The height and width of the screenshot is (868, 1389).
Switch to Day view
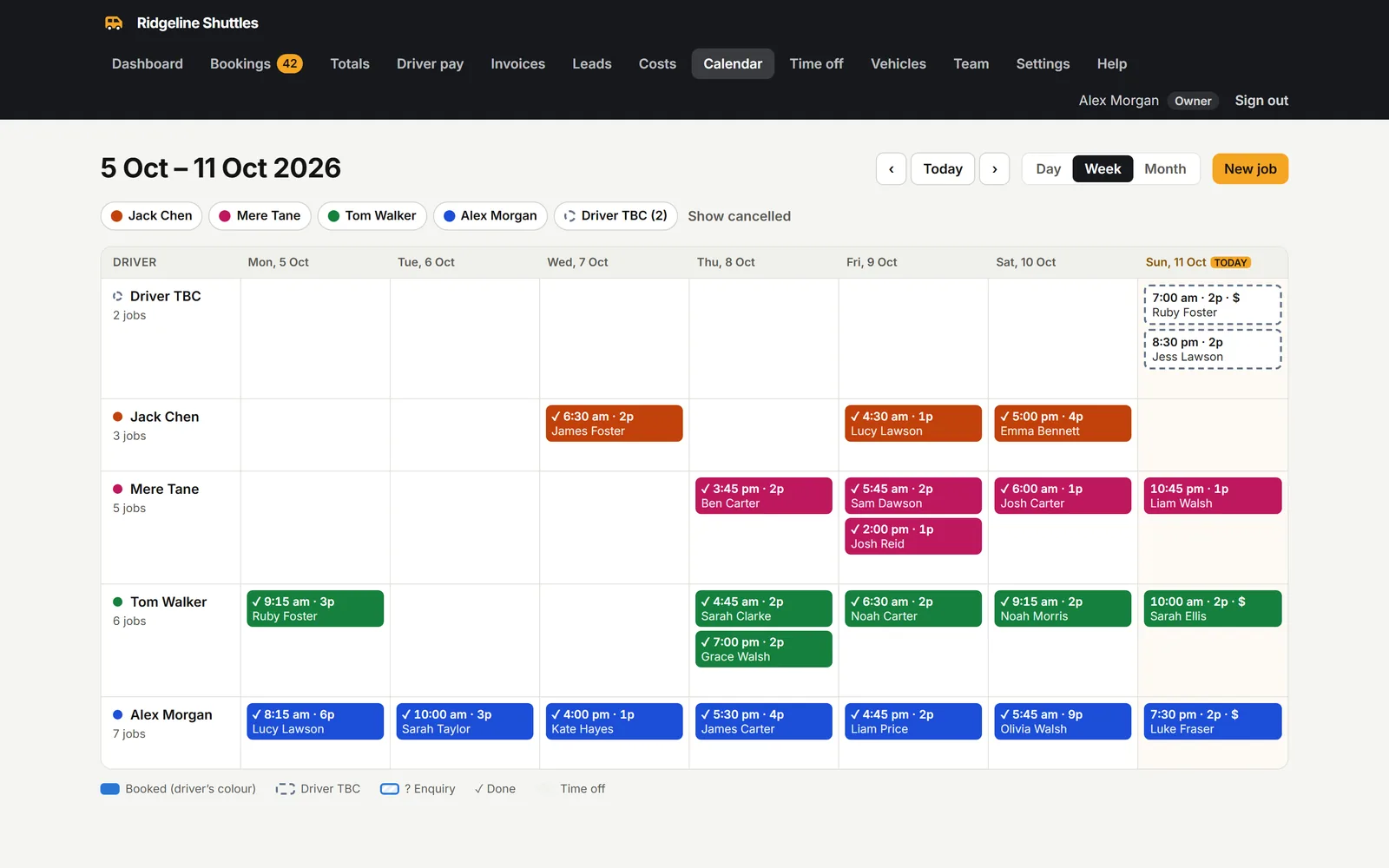click(x=1048, y=169)
